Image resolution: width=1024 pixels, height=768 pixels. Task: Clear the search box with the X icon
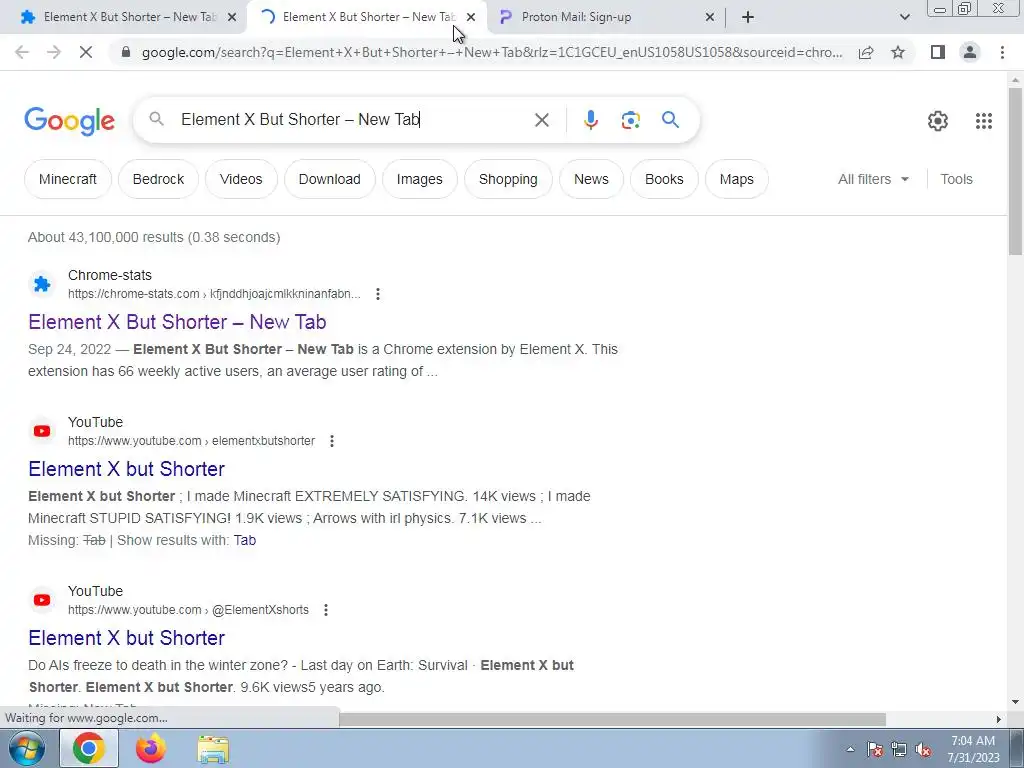[x=541, y=120]
